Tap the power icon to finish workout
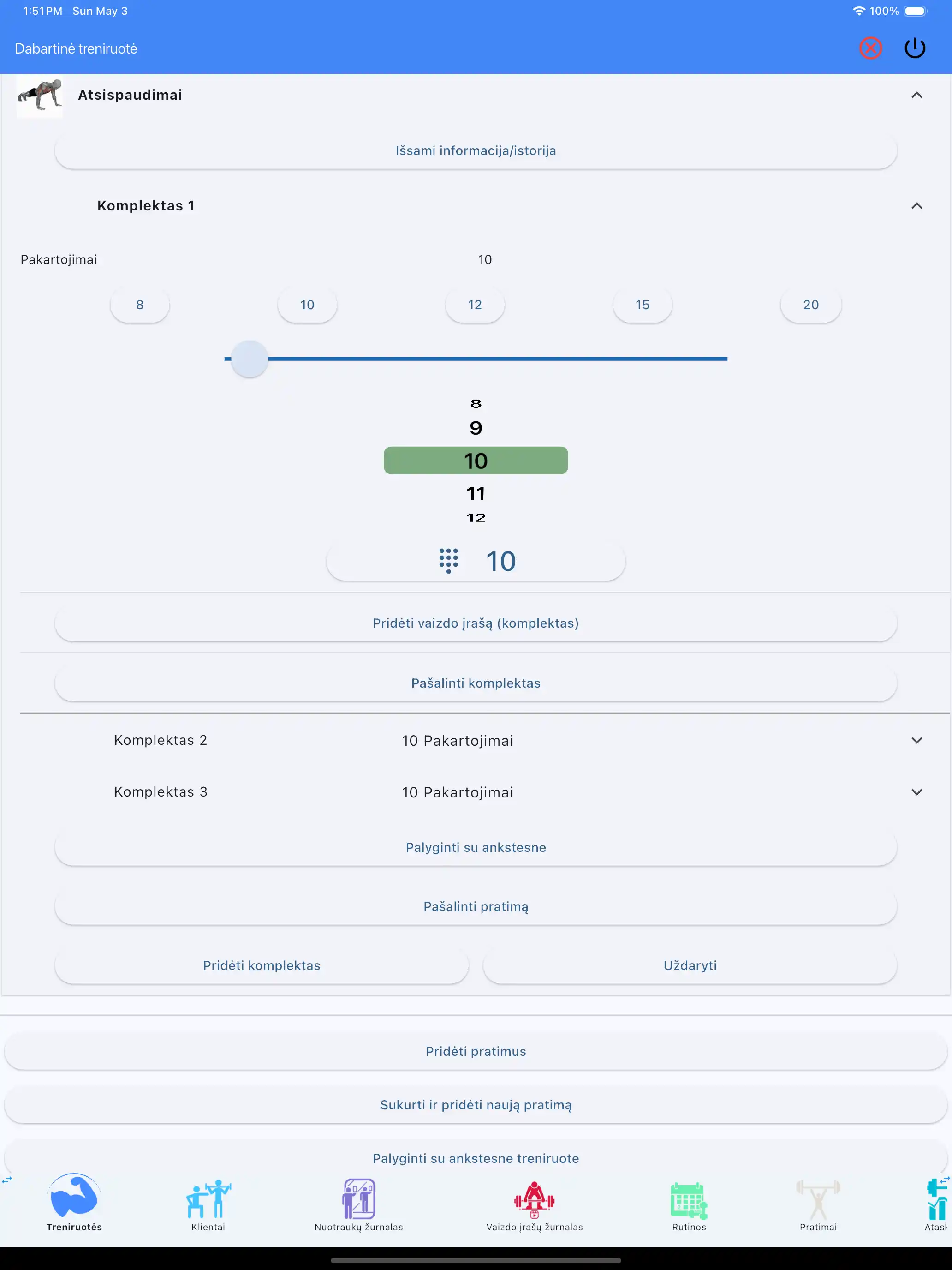The image size is (952, 1270). (915, 48)
